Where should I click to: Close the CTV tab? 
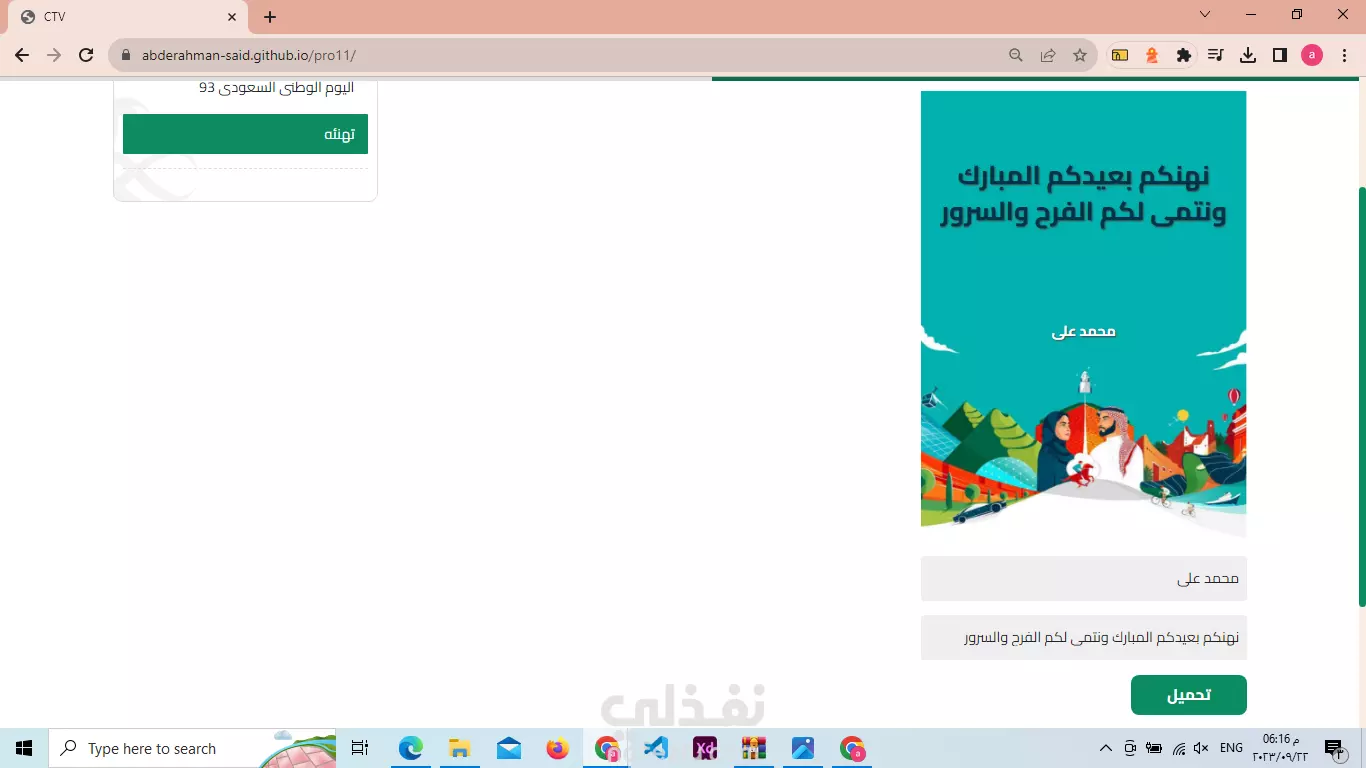tap(232, 17)
